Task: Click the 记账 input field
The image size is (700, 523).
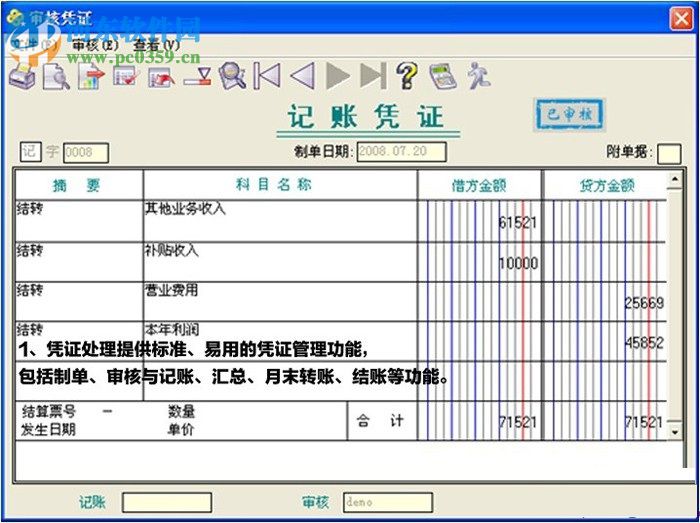Action: coord(167,502)
